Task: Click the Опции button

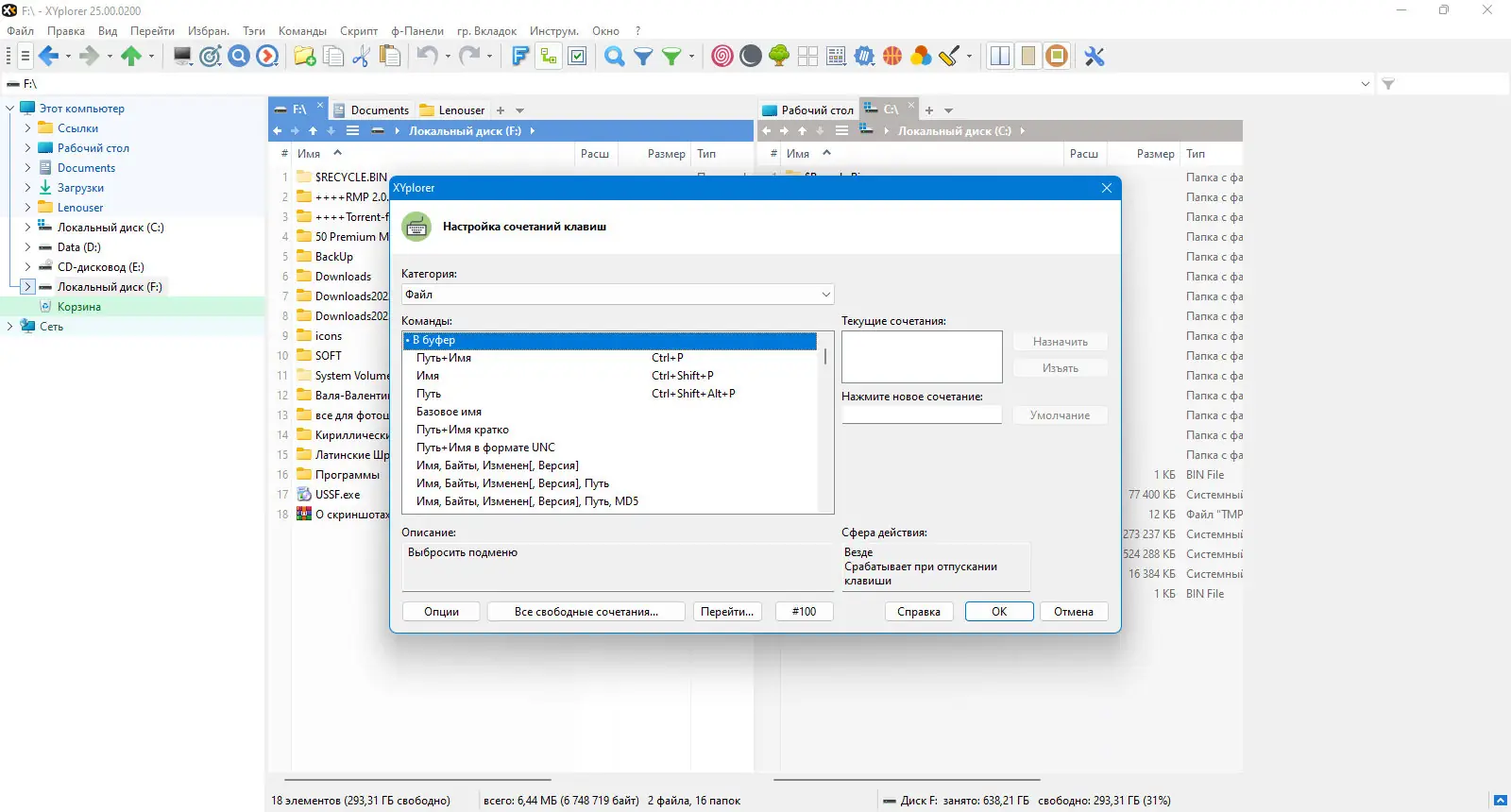Action: tap(441, 612)
